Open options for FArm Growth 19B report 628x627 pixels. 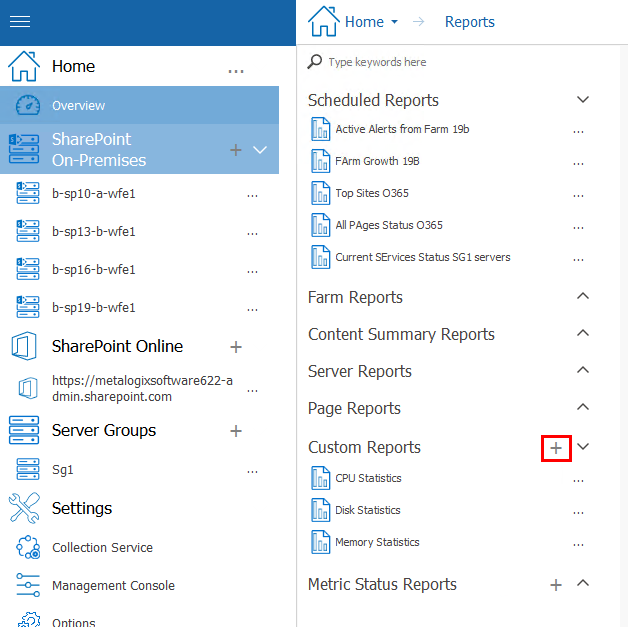click(x=578, y=164)
